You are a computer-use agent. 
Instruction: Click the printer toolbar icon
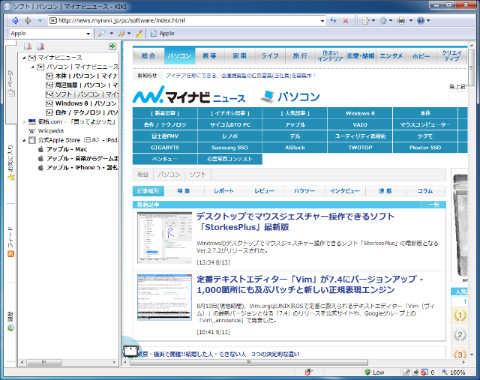pos(401,21)
